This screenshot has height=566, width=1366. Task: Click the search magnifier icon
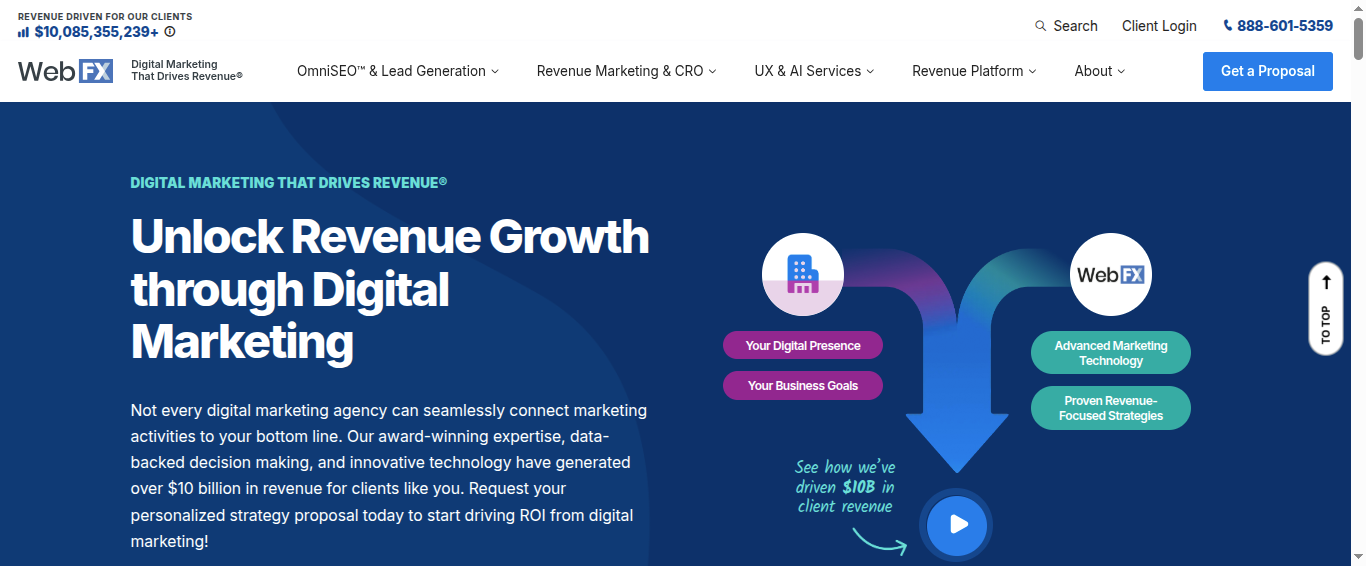(x=1041, y=26)
